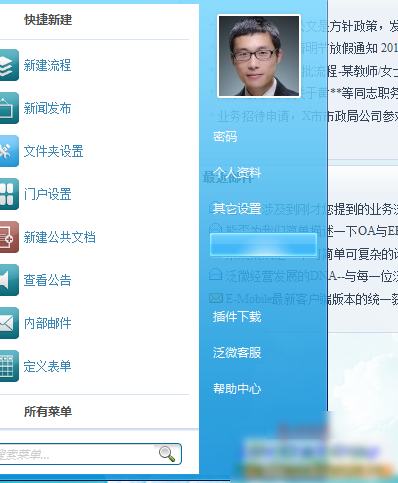This screenshot has height=483, width=398.
Task: Open 密码 menu item
Action: (x=225, y=136)
